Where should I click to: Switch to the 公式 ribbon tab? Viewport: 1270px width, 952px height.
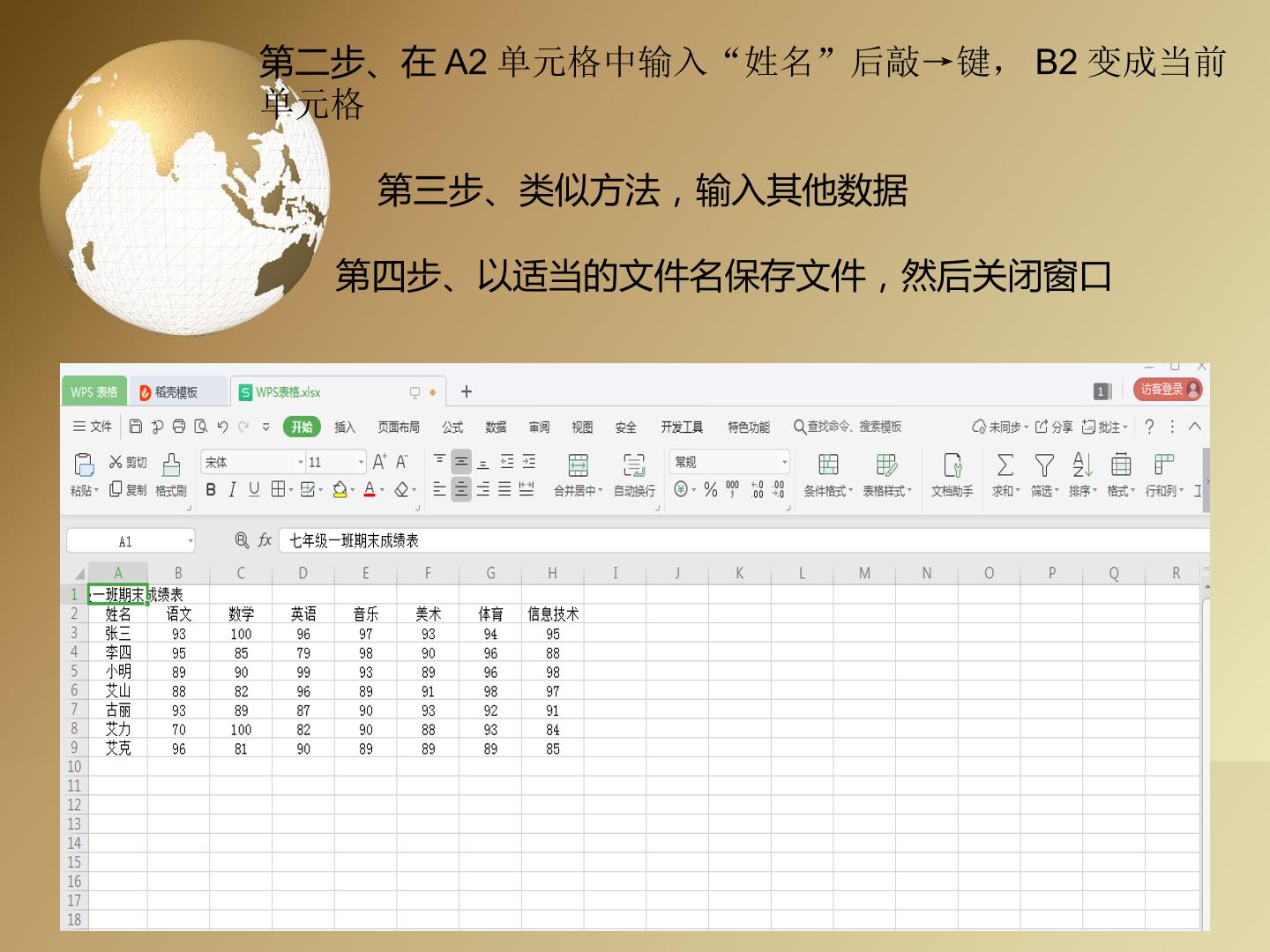[x=452, y=428]
